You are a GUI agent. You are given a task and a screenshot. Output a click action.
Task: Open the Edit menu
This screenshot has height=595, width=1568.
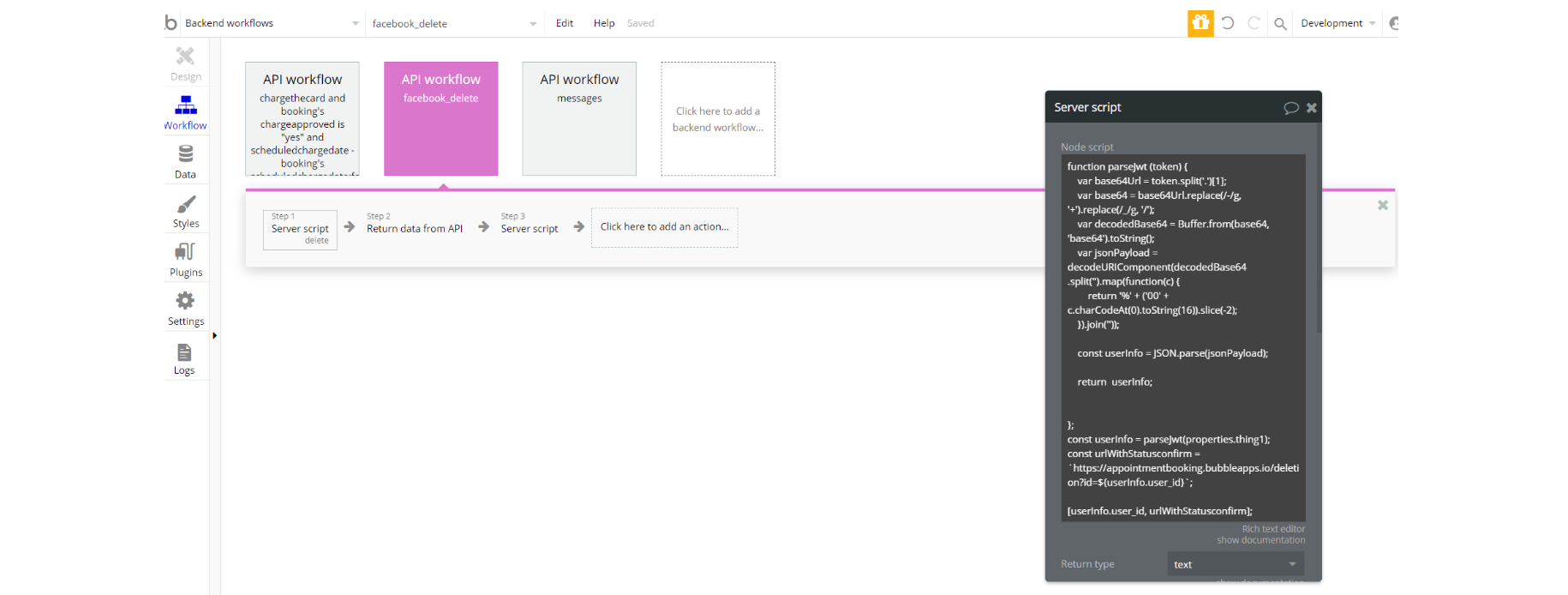tap(565, 23)
